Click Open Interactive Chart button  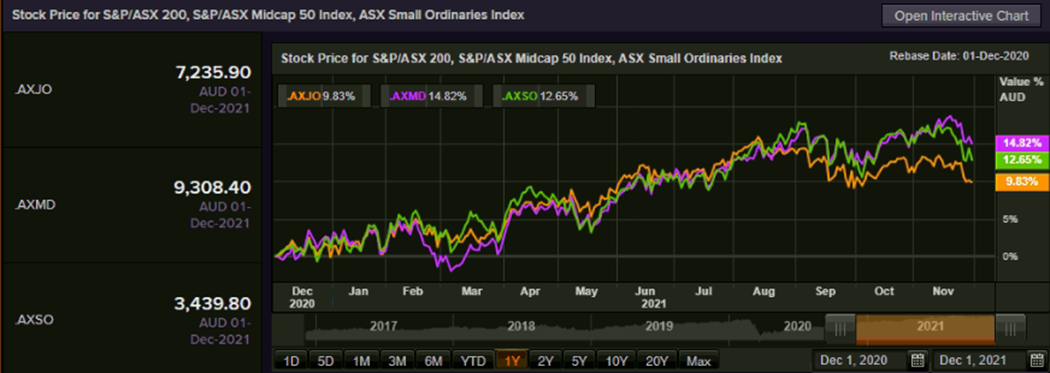point(962,16)
